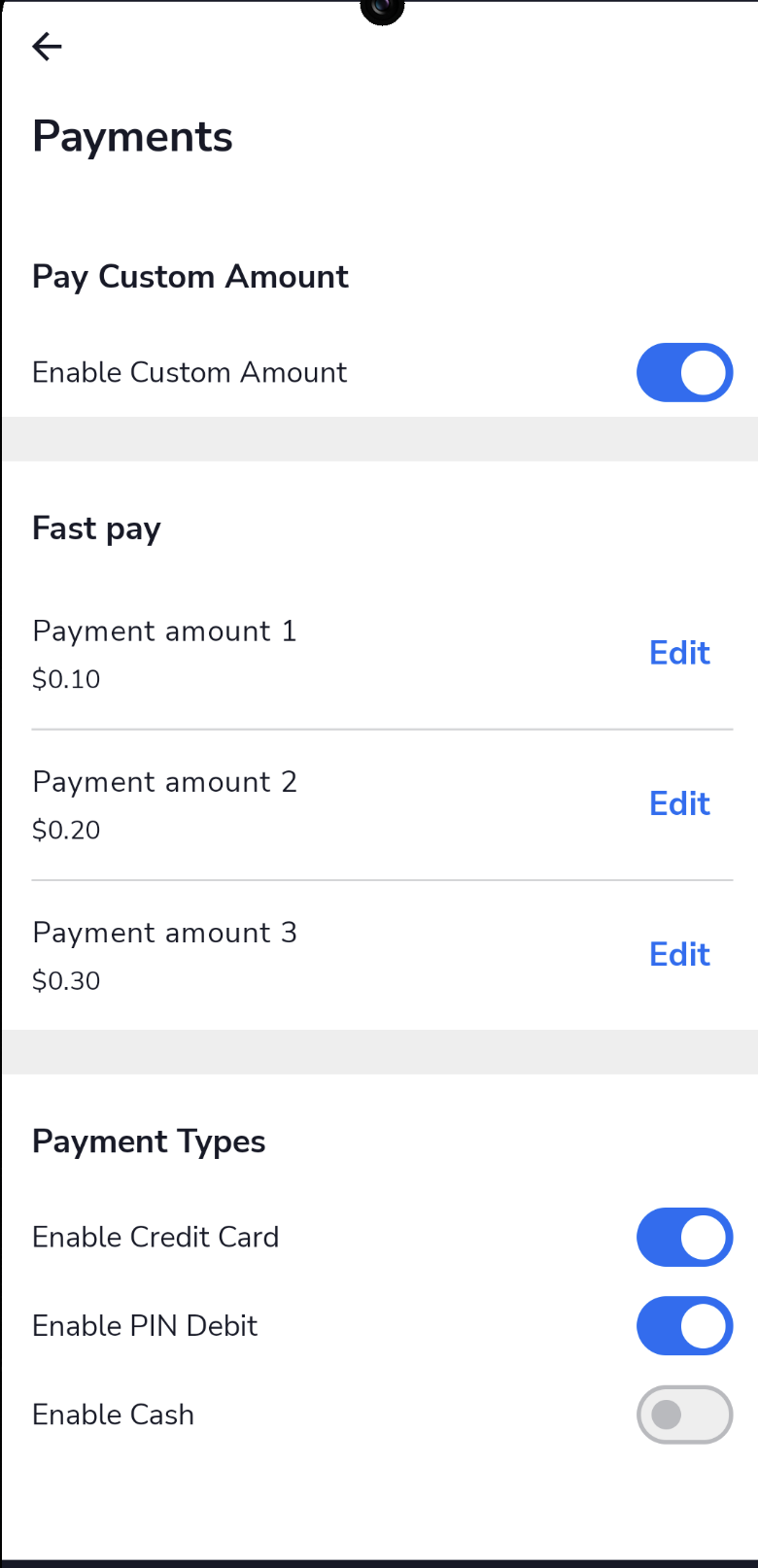This screenshot has height=1568, width=758.
Task: Toggle off Enable PIN Debit
Action: (x=684, y=1326)
